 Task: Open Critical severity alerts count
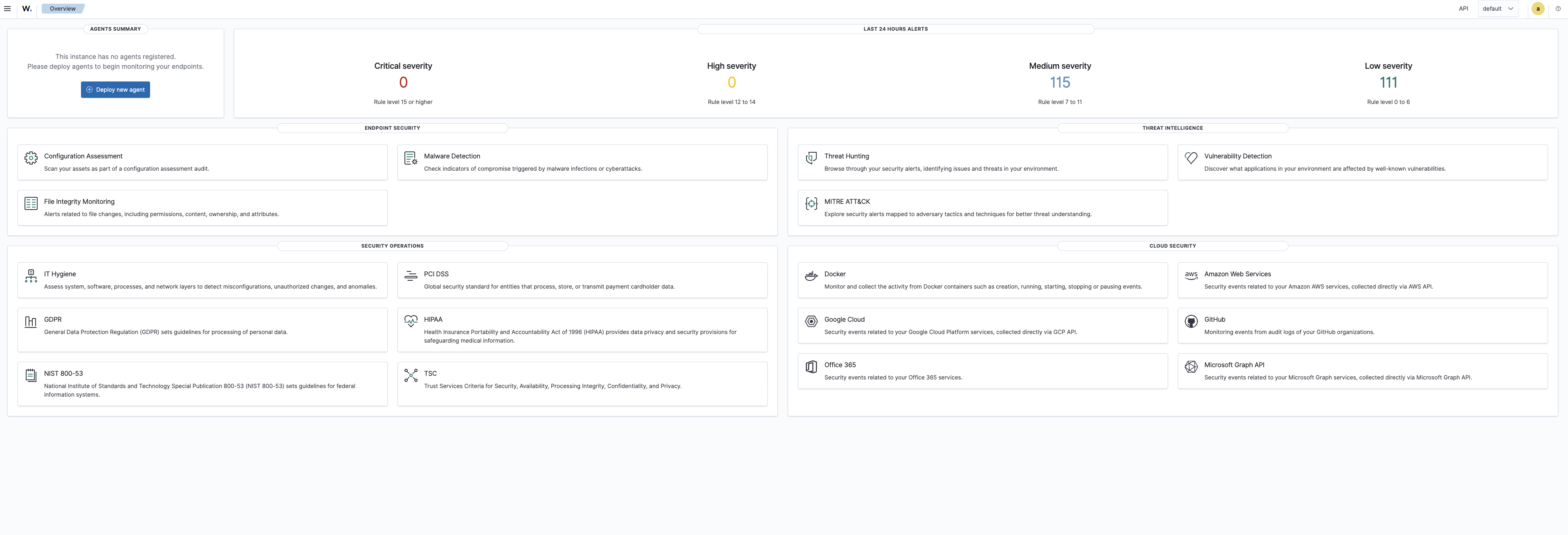[x=403, y=82]
